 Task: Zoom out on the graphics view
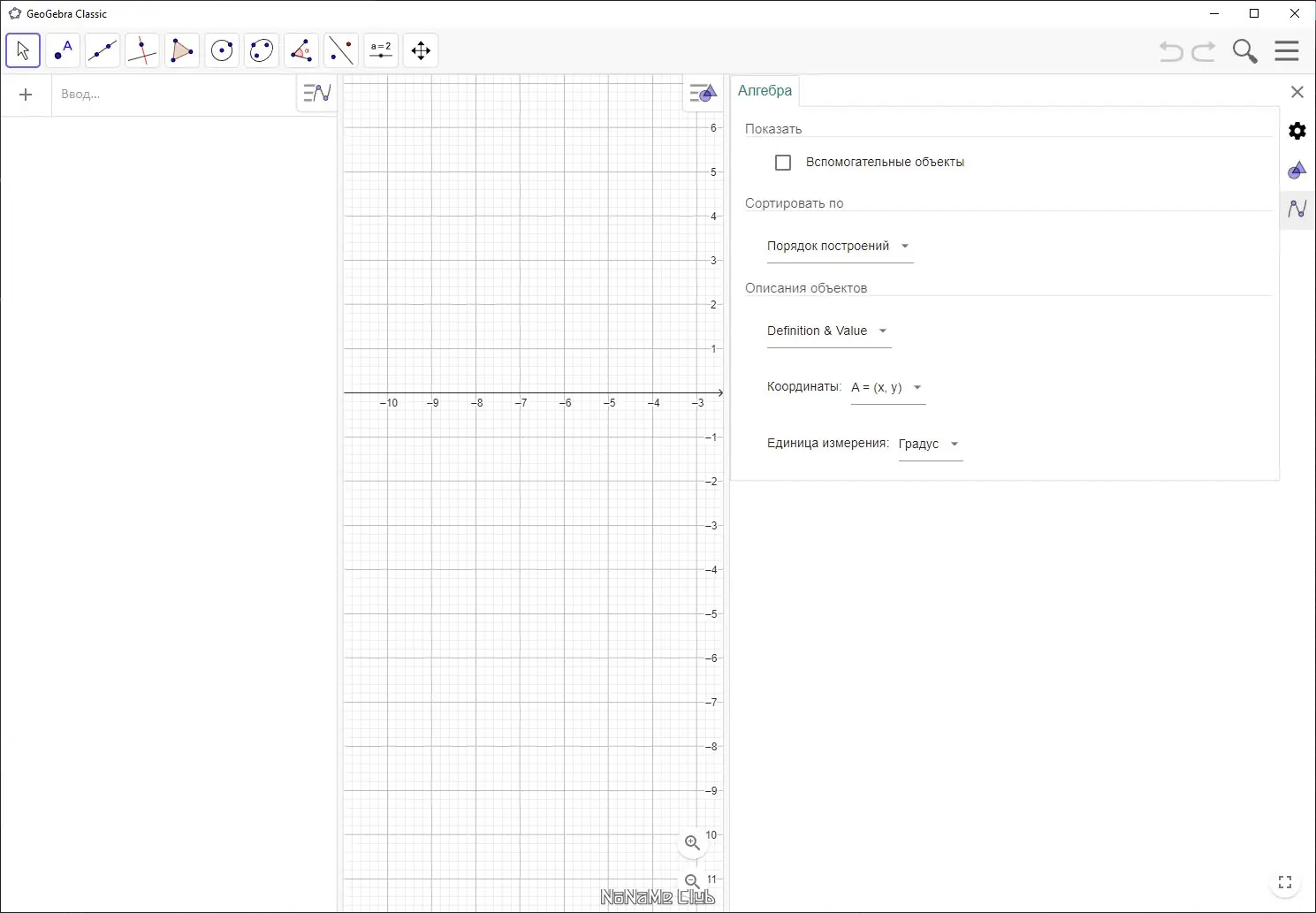(693, 881)
